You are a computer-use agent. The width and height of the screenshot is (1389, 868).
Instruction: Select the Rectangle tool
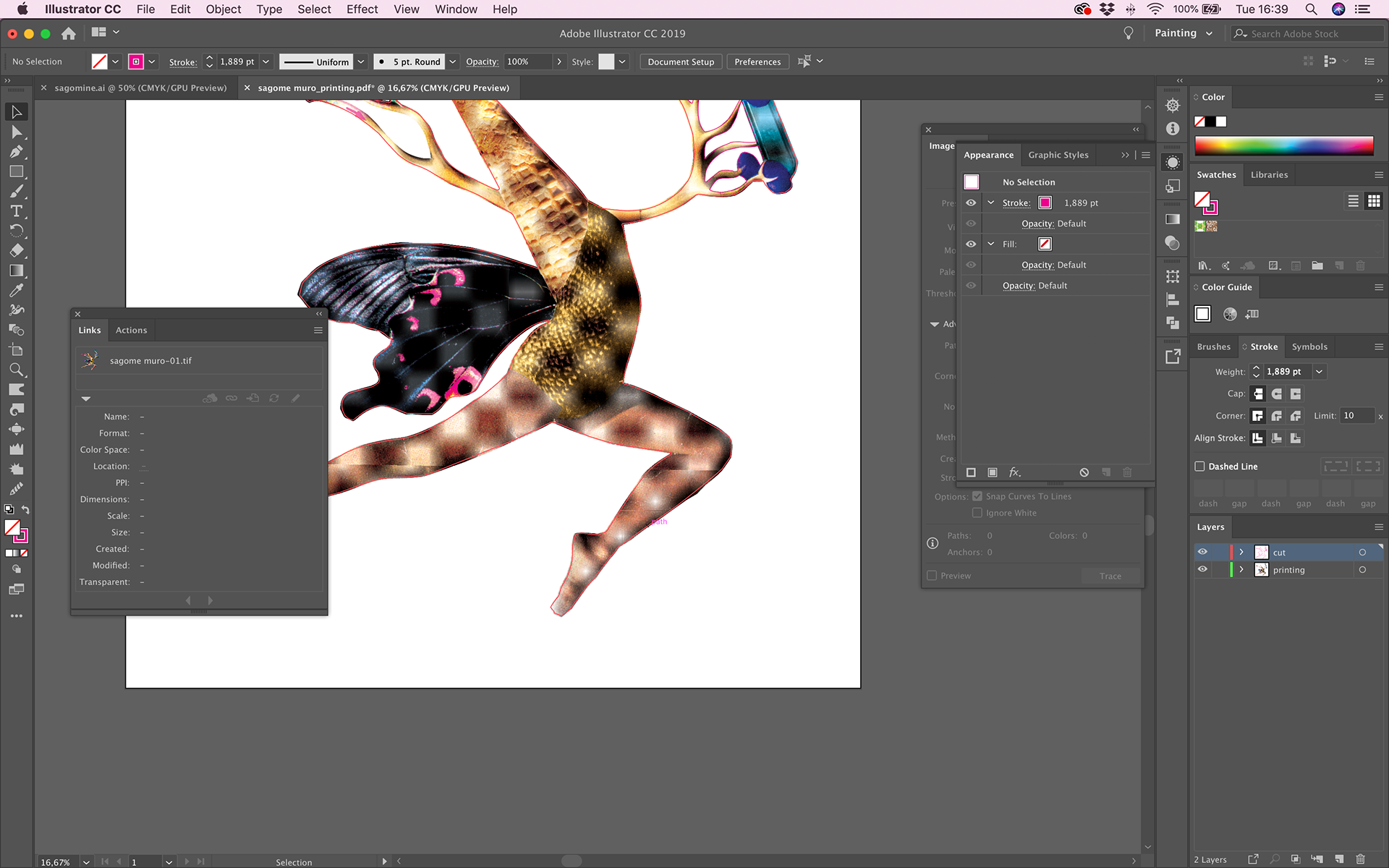(x=17, y=171)
